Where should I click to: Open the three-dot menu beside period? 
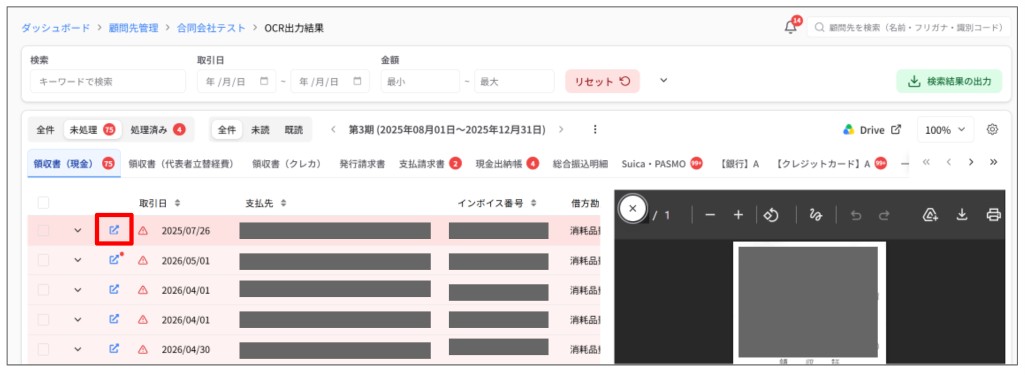pos(595,129)
